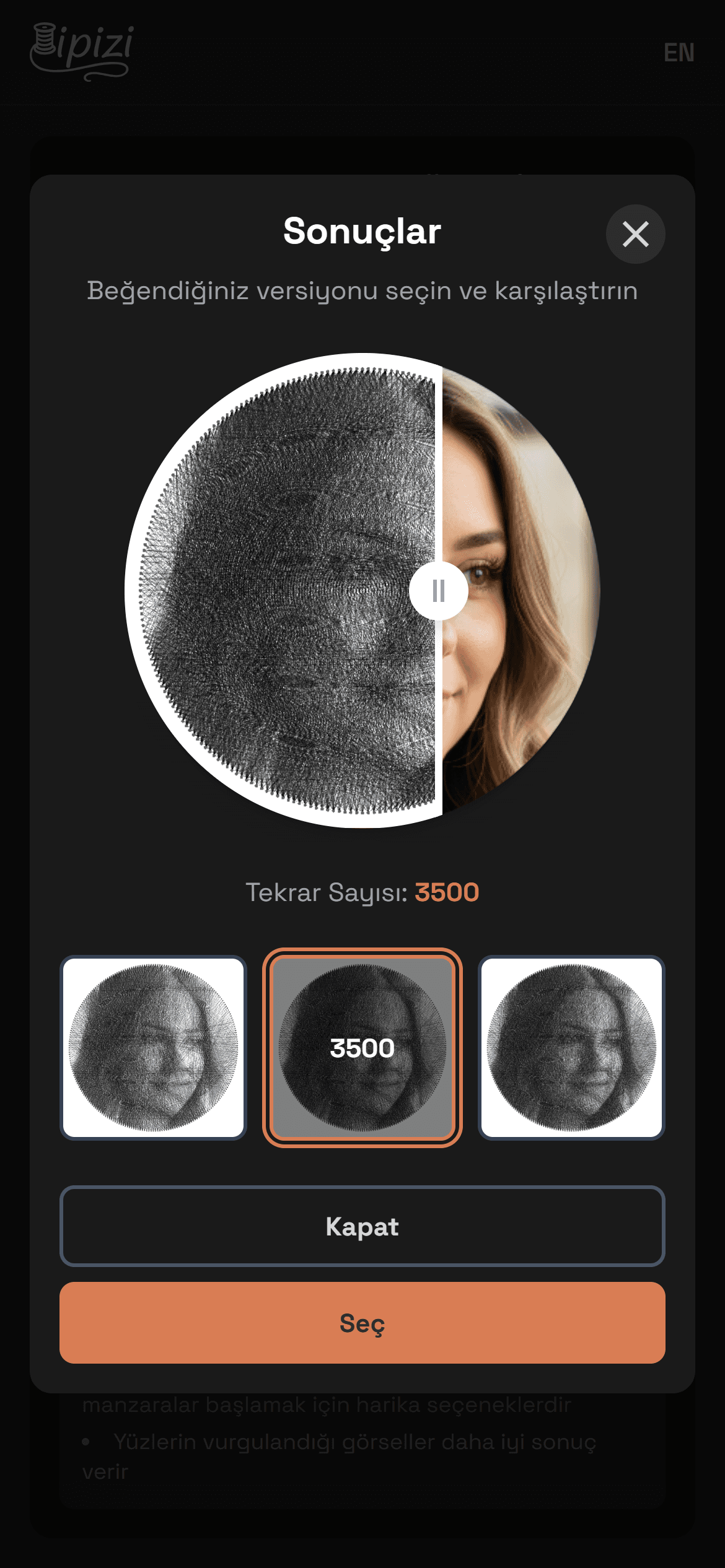Click the manzaralar başlamak background text
Viewport: 725px width, 1568px height.
click(x=327, y=1405)
